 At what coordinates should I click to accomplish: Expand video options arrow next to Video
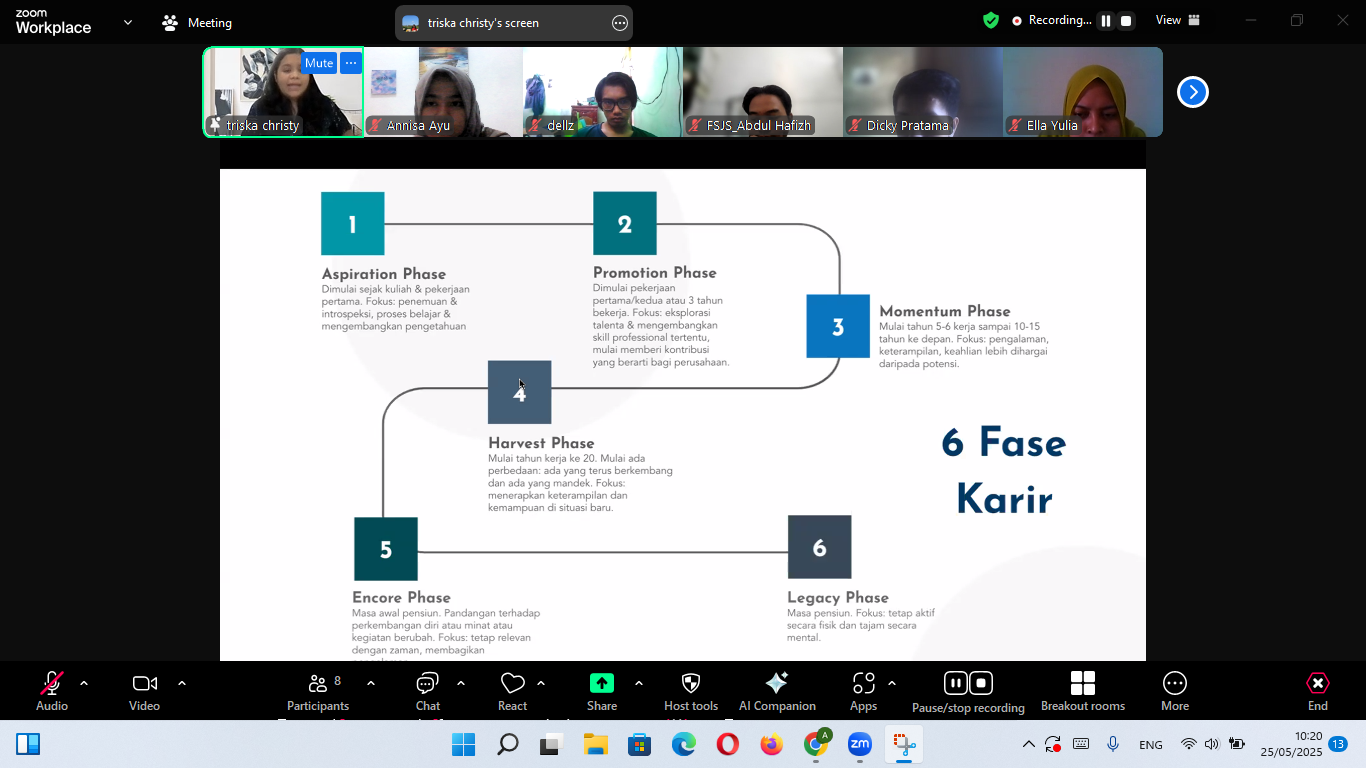pos(182,683)
